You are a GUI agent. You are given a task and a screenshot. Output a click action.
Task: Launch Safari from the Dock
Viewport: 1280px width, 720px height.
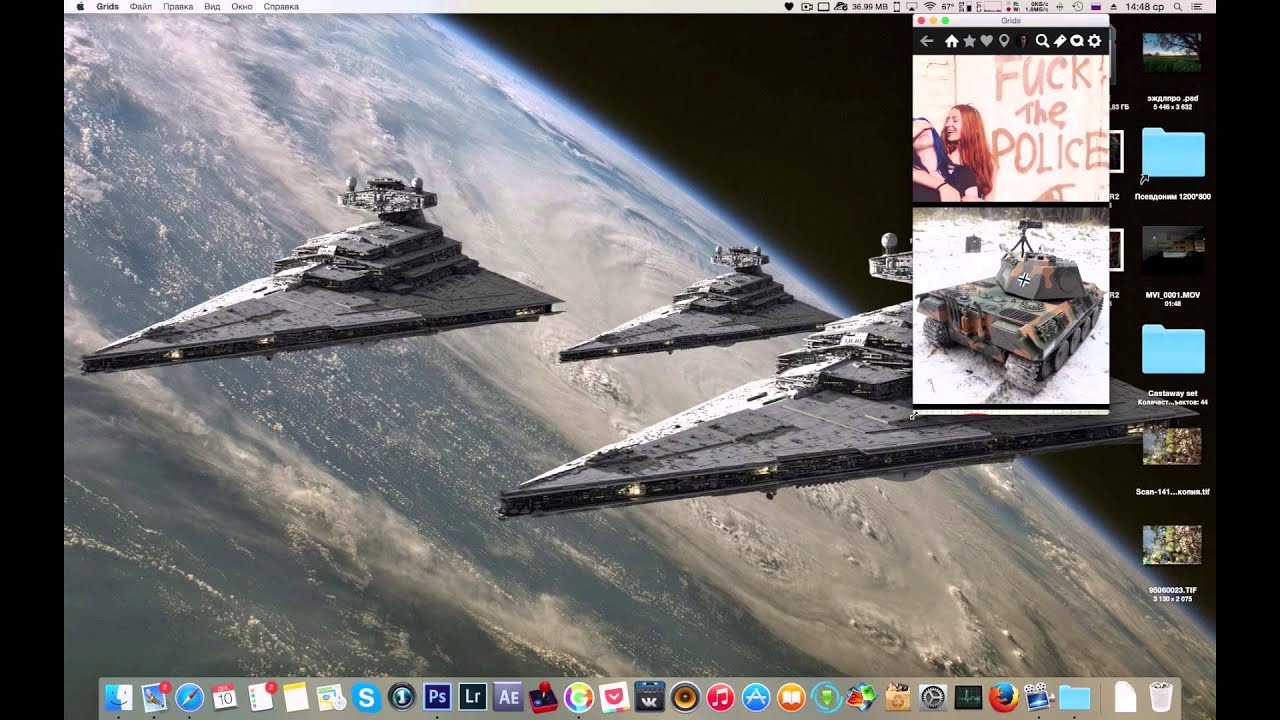point(190,697)
